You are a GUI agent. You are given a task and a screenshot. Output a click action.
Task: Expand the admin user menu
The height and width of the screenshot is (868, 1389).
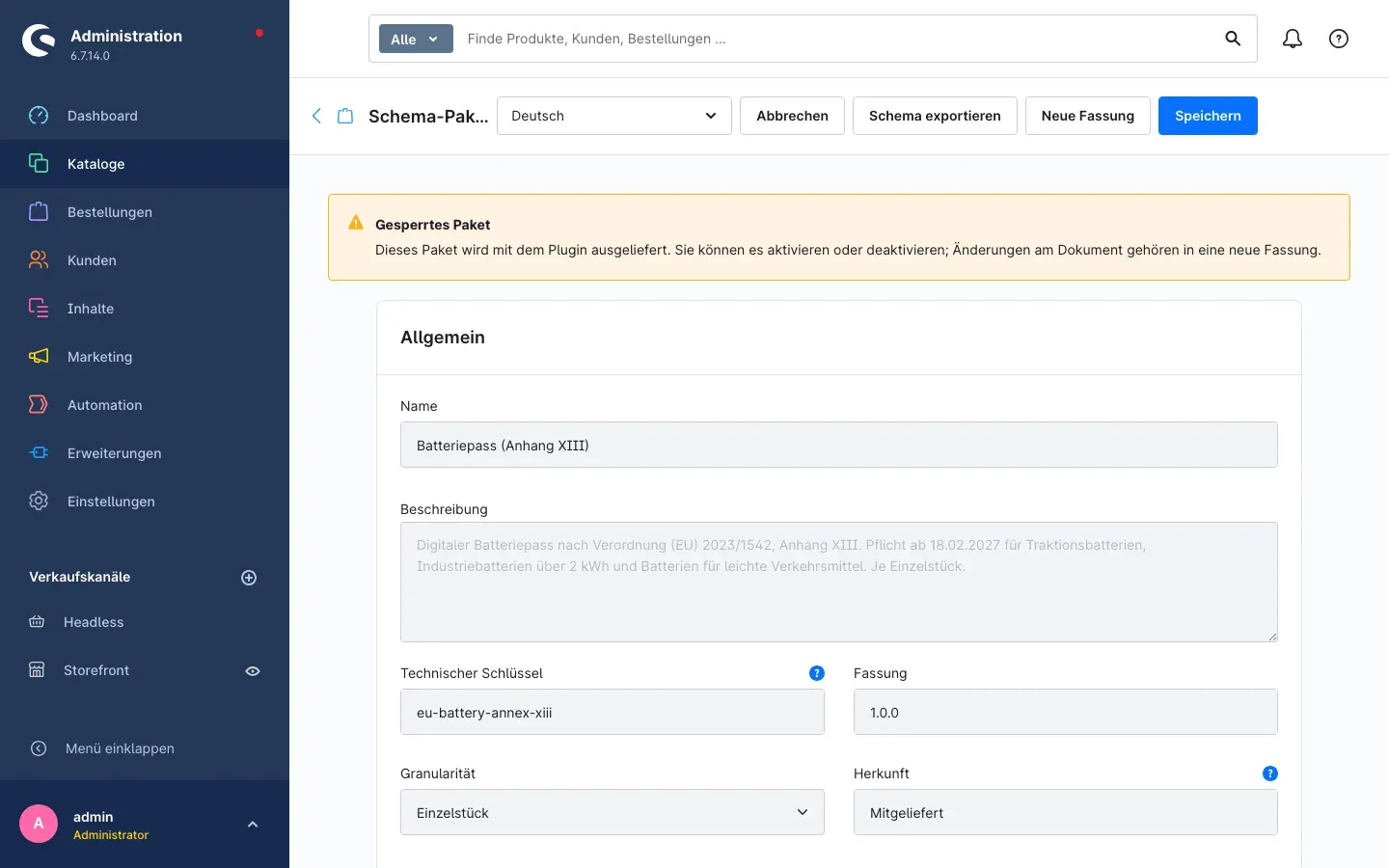(253, 825)
